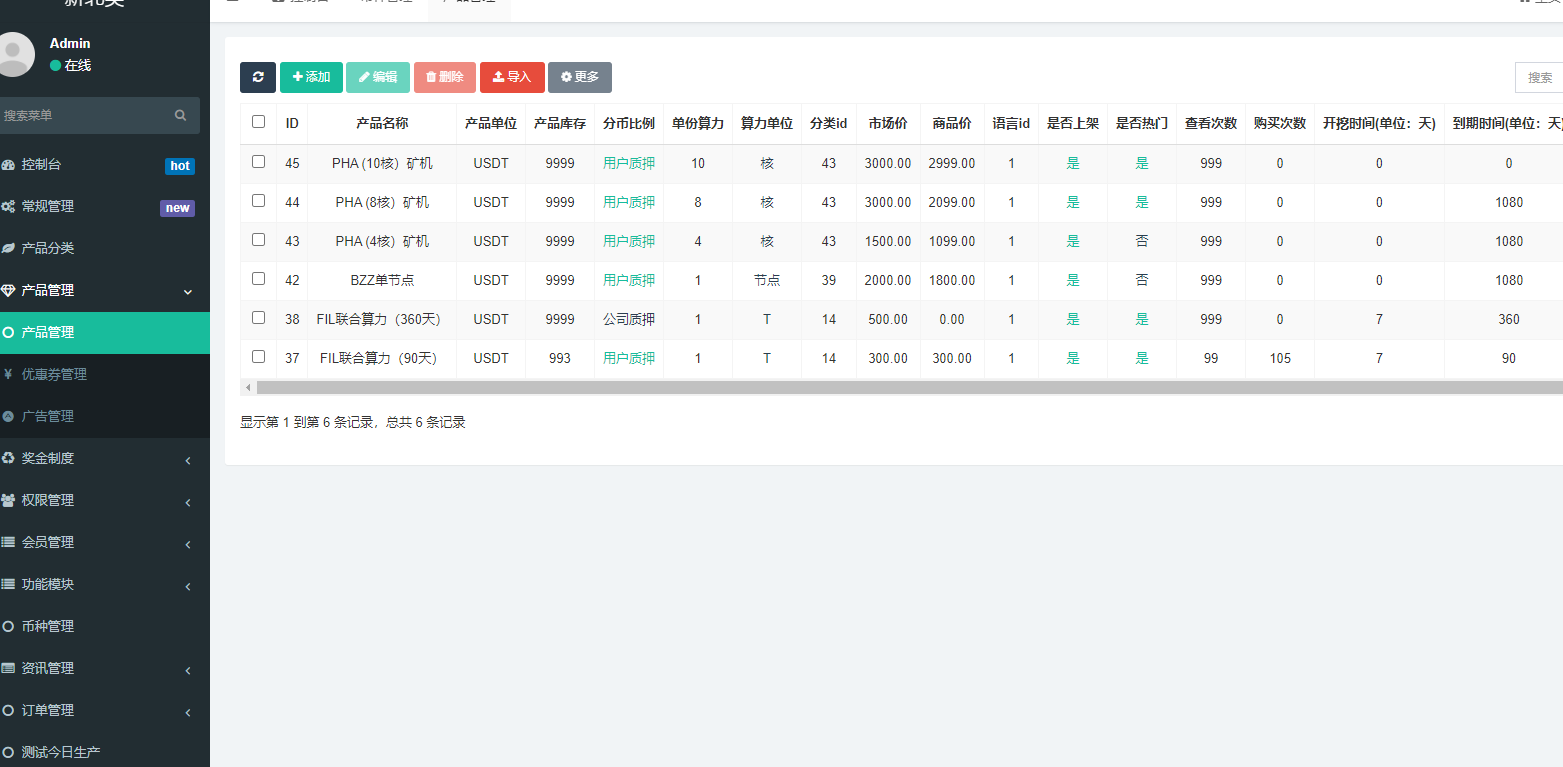The height and width of the screenshot is (767, 1563).
Task: Open 广告管理 in sidebar submenu
Action: (48, 417)
